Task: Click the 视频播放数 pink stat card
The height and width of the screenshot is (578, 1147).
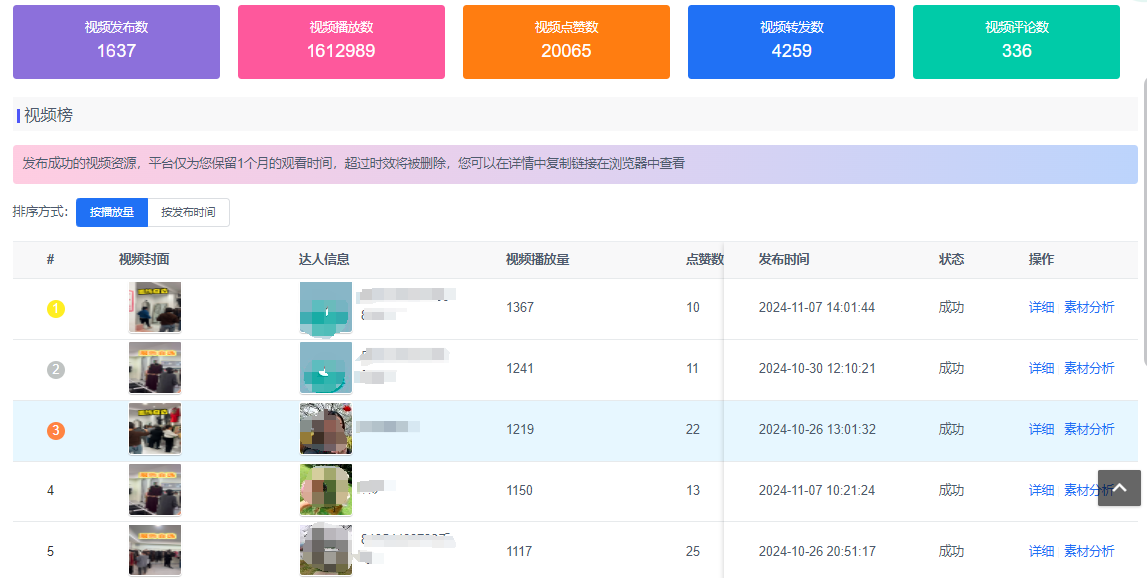Action: click(341, 42)
